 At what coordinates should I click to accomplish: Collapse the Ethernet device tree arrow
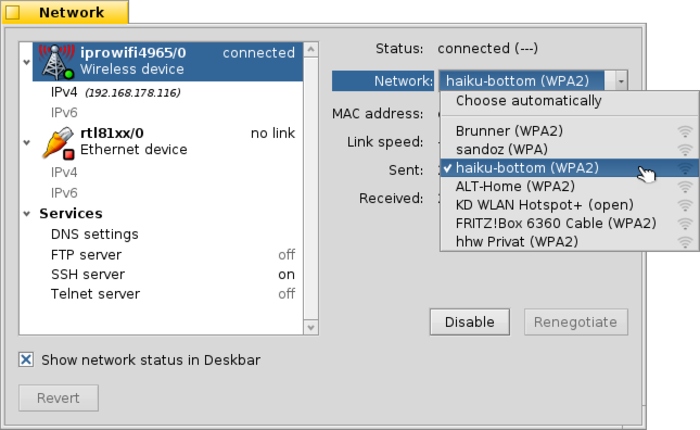(25, 141)
